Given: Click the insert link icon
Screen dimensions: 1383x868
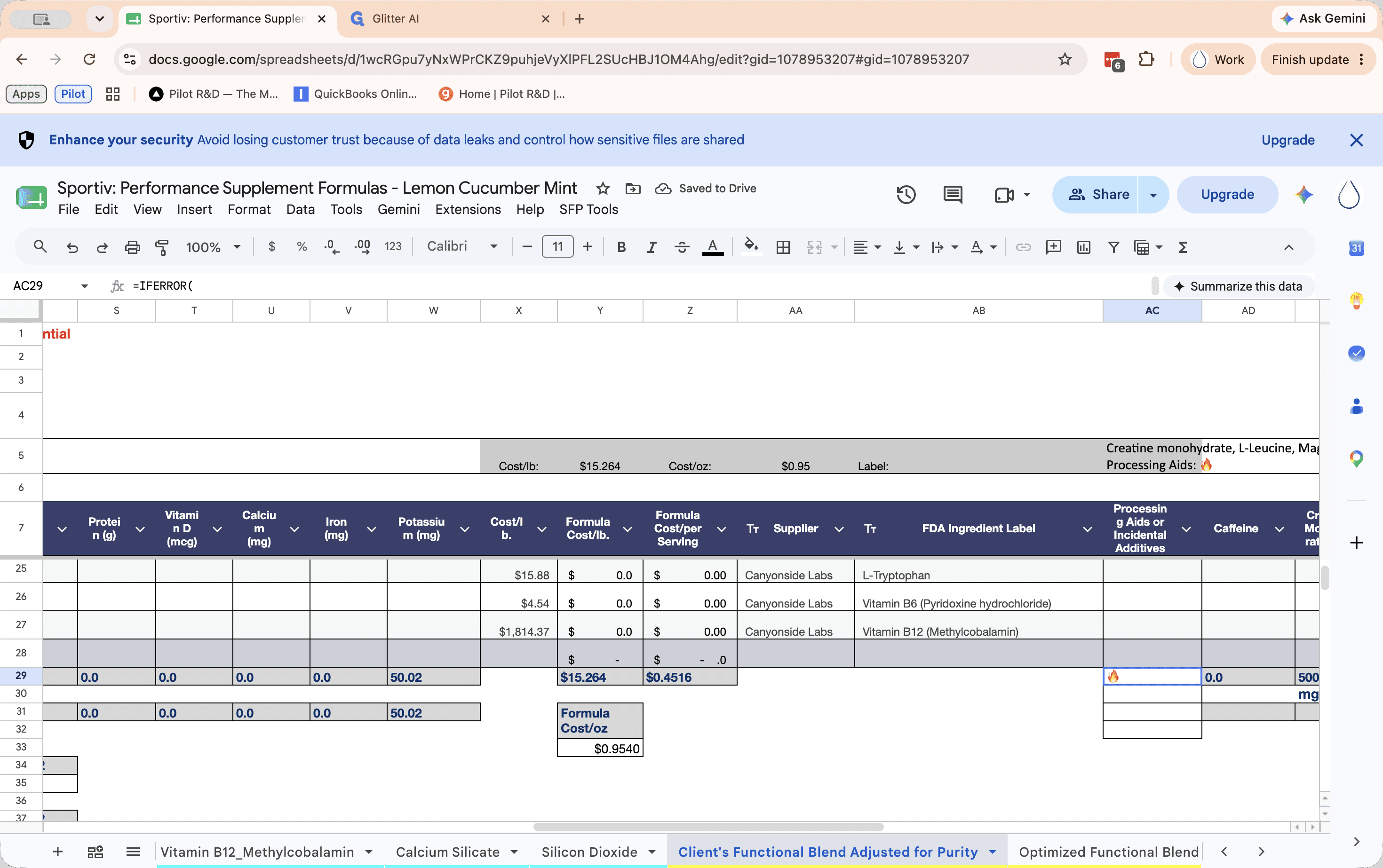Looking at the screenshot, I should point(1023,247).
